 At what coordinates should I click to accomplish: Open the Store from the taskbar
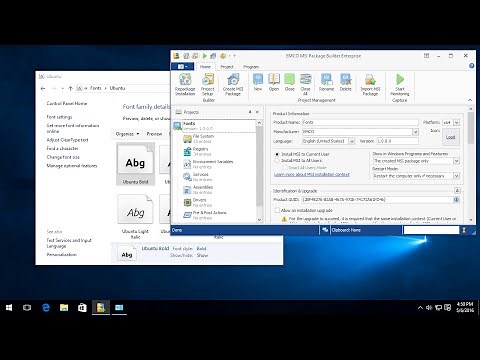point(82,307)
